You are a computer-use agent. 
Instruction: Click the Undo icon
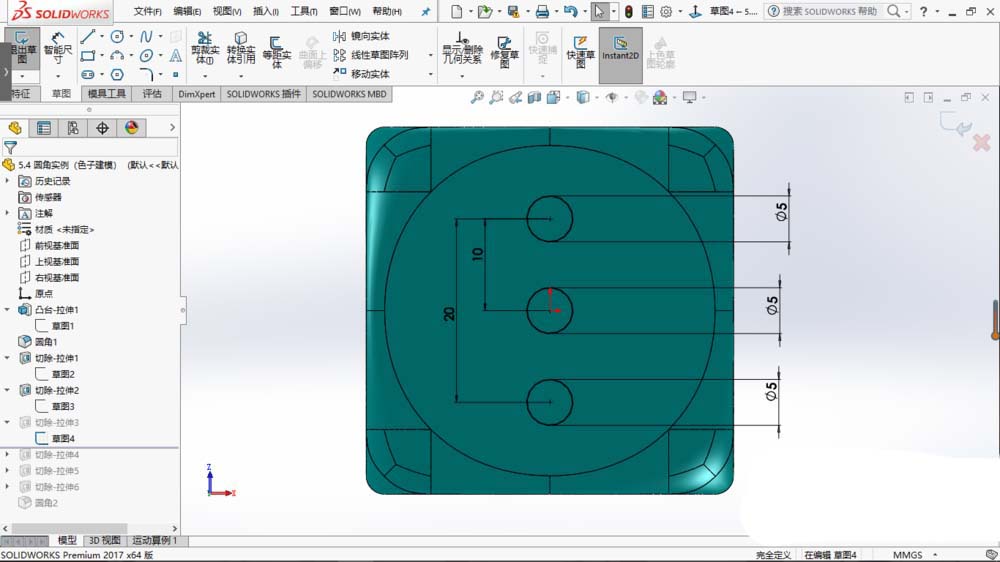[x=570, y=11]
